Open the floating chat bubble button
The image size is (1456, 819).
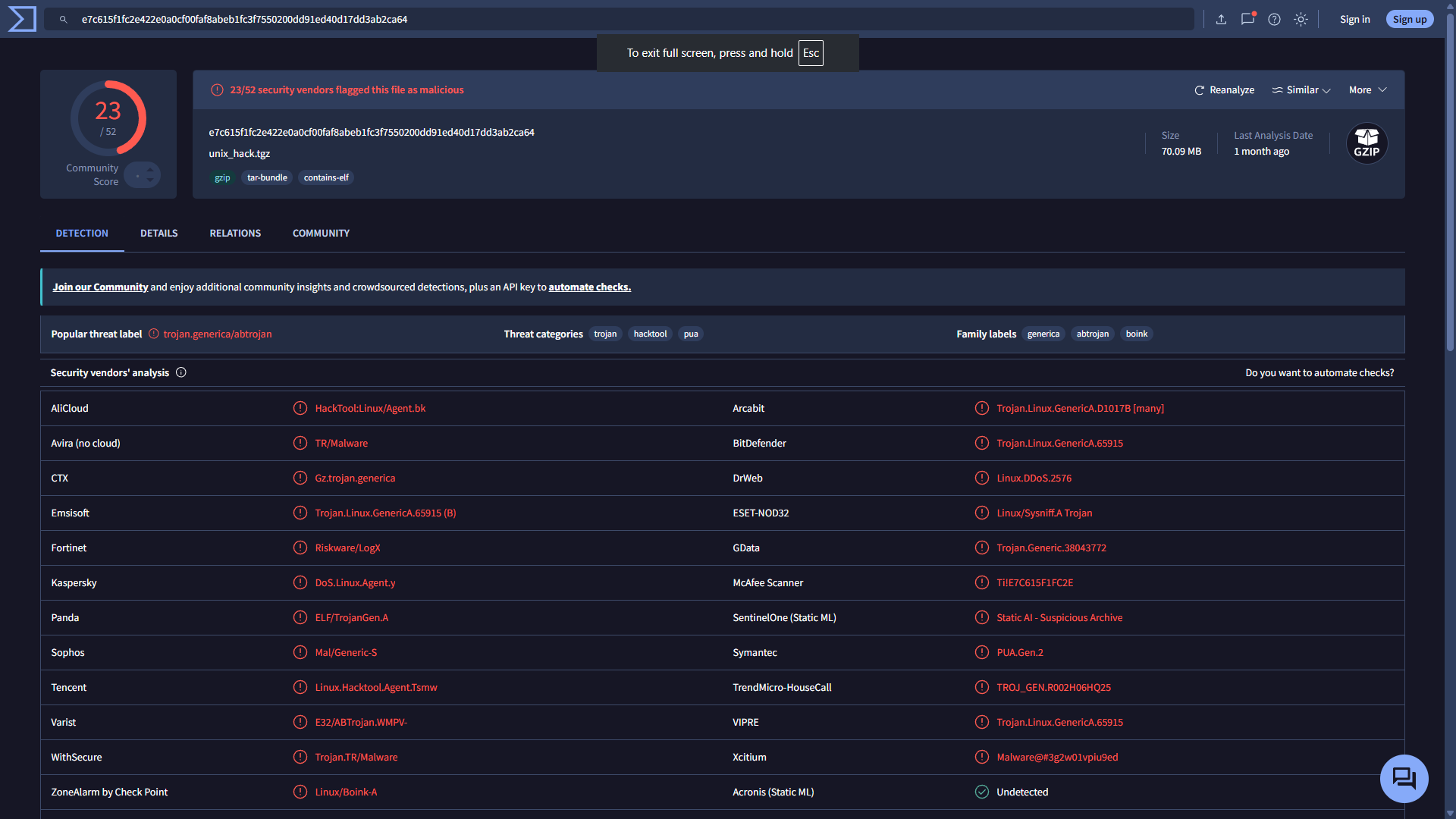click(x=1404, y=779)
